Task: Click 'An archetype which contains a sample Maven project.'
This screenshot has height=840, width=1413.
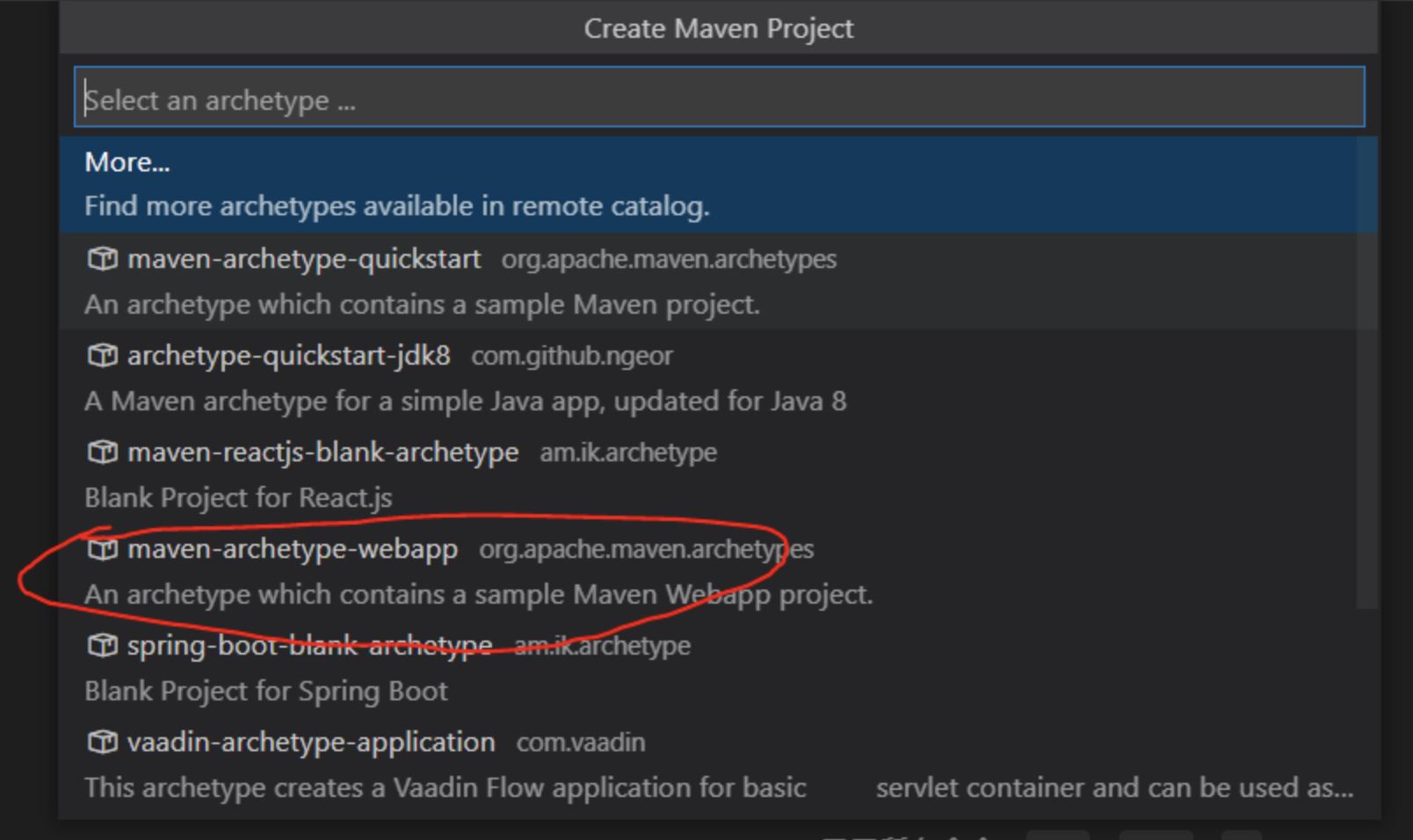Action: click(x=422, y=304)
